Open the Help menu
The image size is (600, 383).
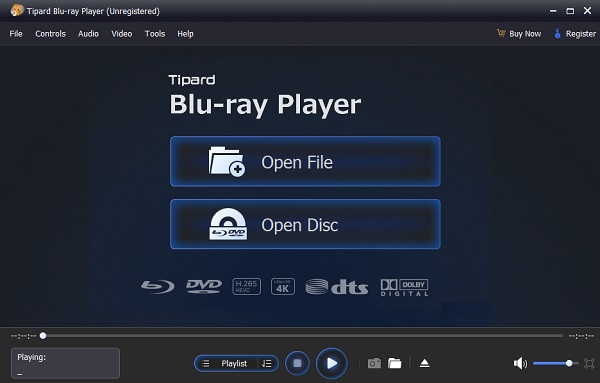tap(185, 34)
